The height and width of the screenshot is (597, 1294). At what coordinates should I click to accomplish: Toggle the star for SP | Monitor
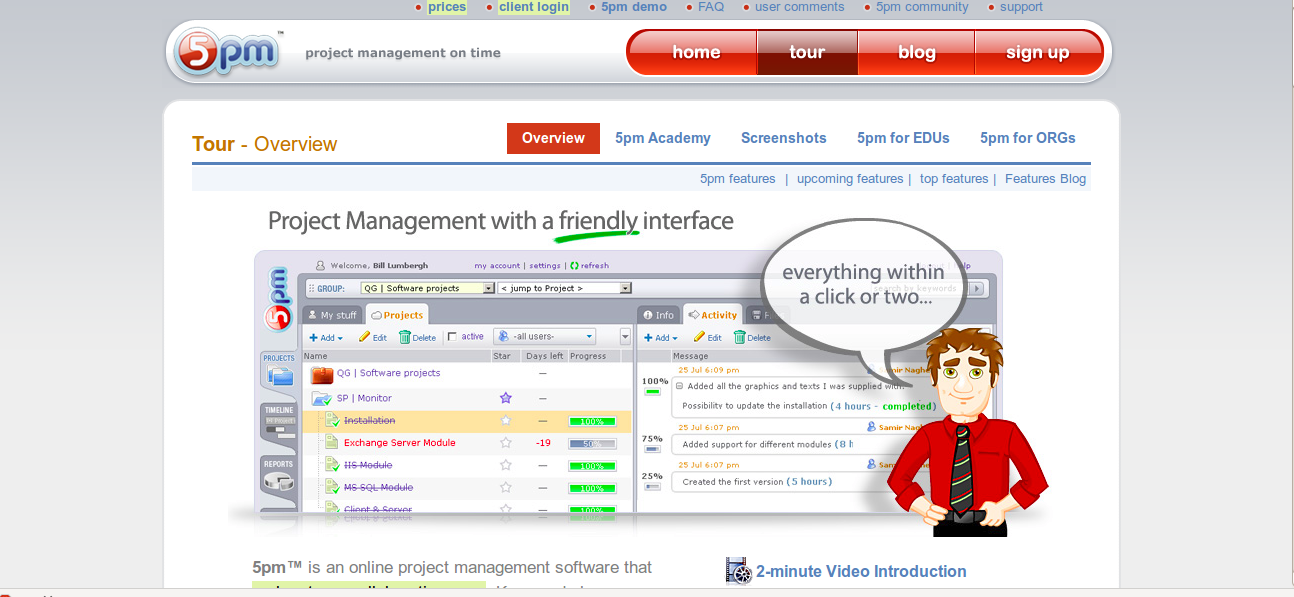(506, 398)
